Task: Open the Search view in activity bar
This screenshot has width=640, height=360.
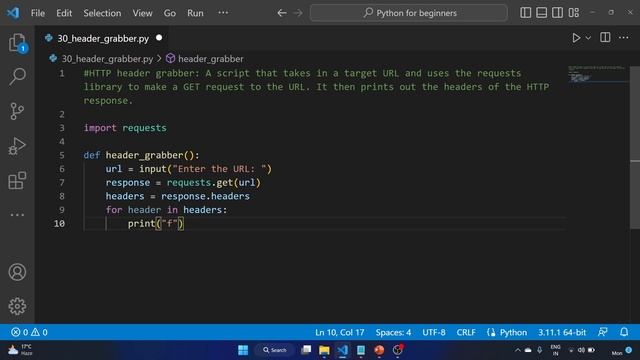Action: point(17,76)
